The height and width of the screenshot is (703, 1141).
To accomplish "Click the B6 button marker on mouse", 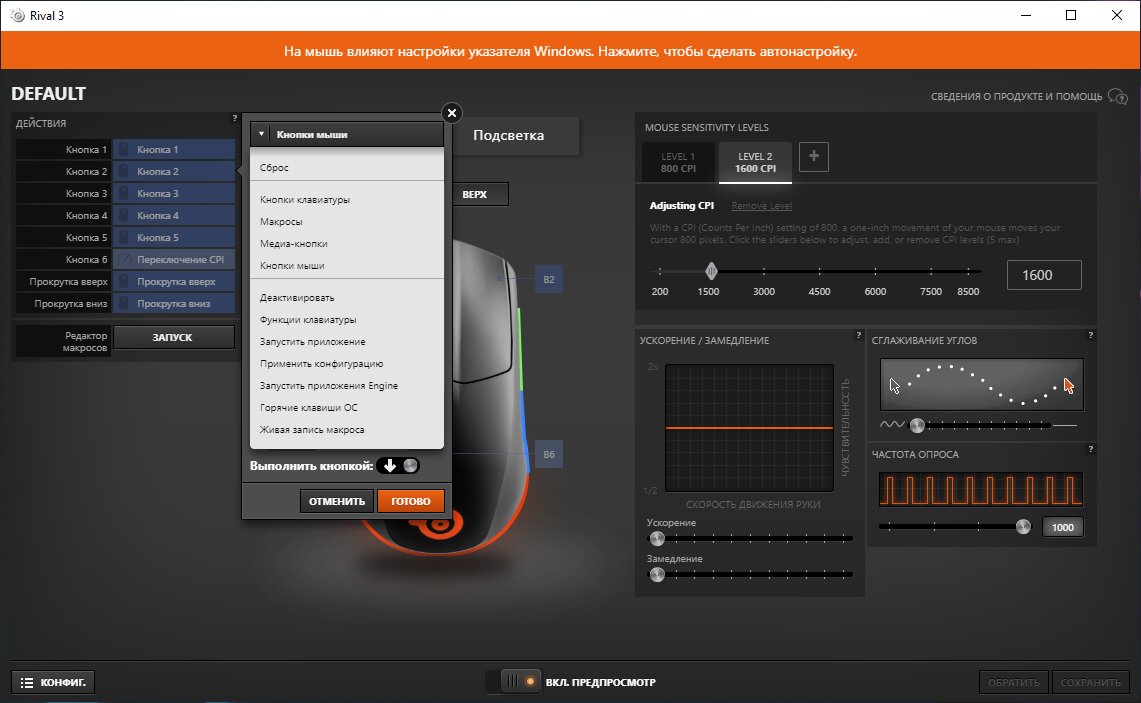I will [549, 454].
